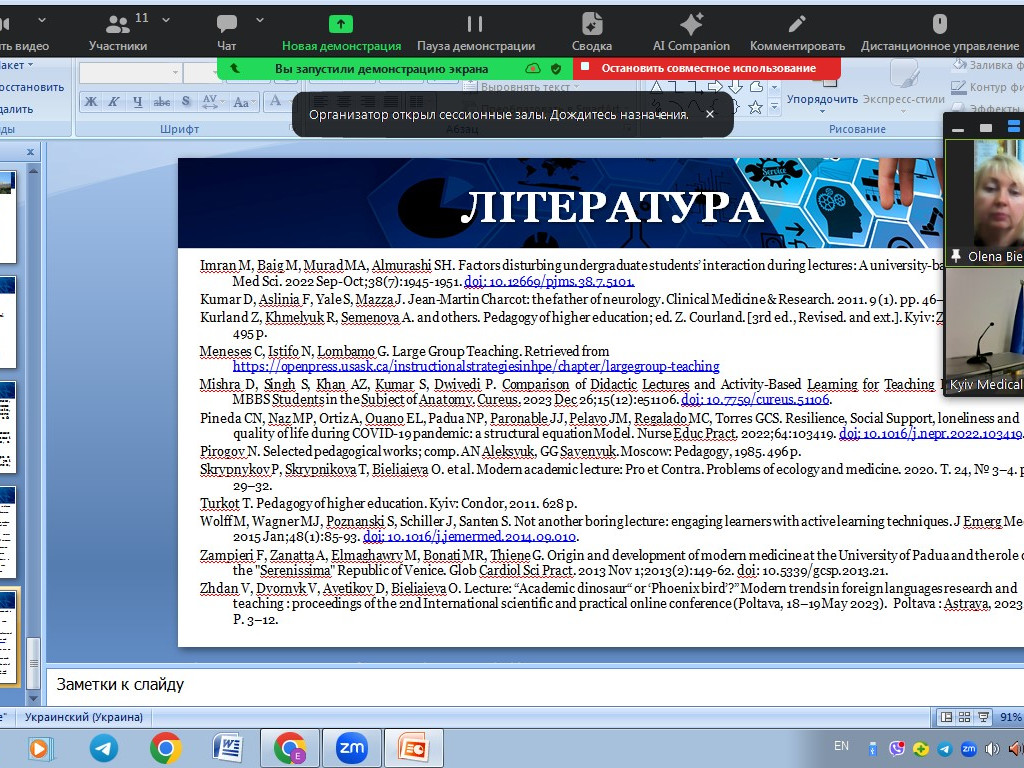Apply bold (Ж) formatting
Screen dimensions: 1024x768
[x=91, y=101]
